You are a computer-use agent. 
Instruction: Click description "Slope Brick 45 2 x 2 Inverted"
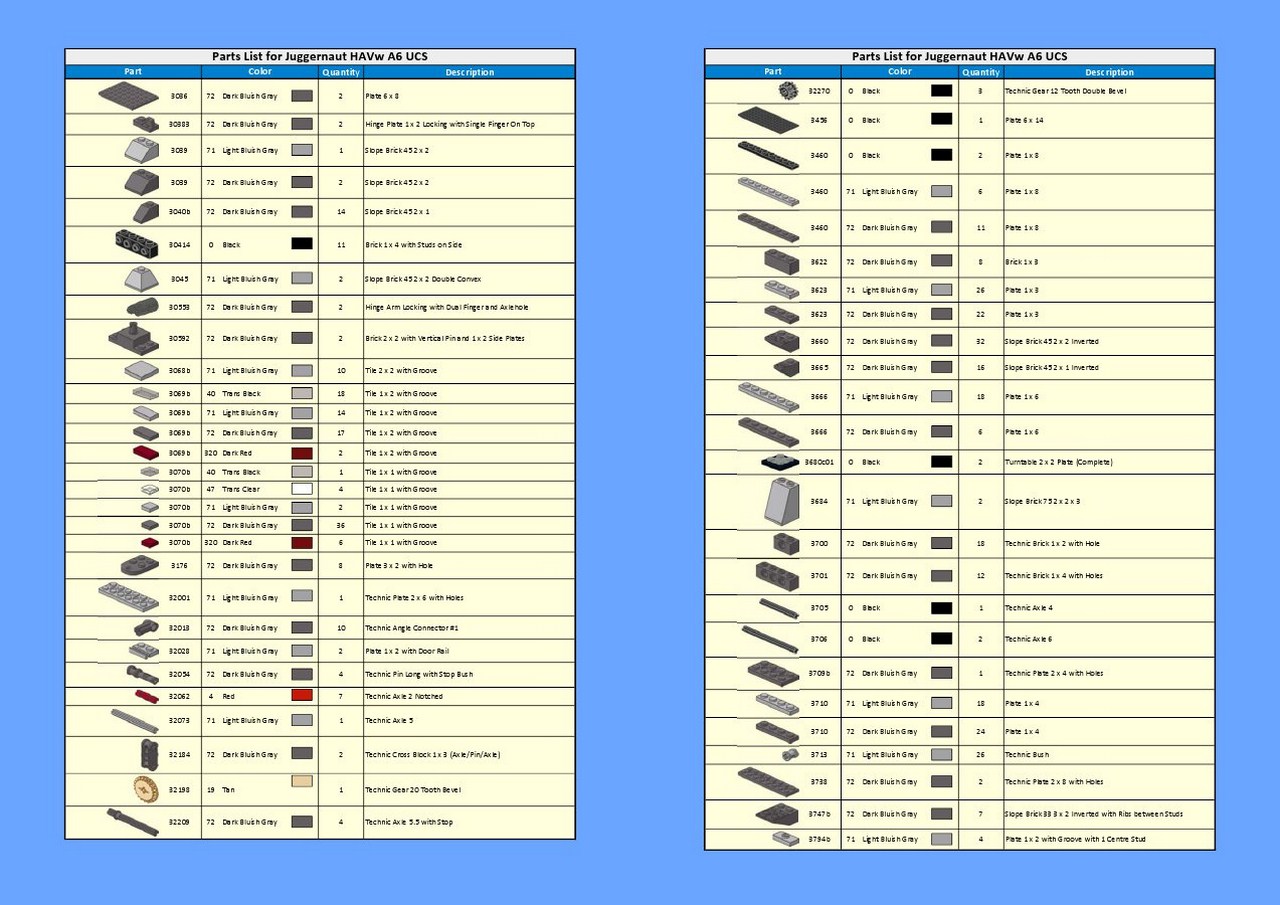click(1051, 342)
